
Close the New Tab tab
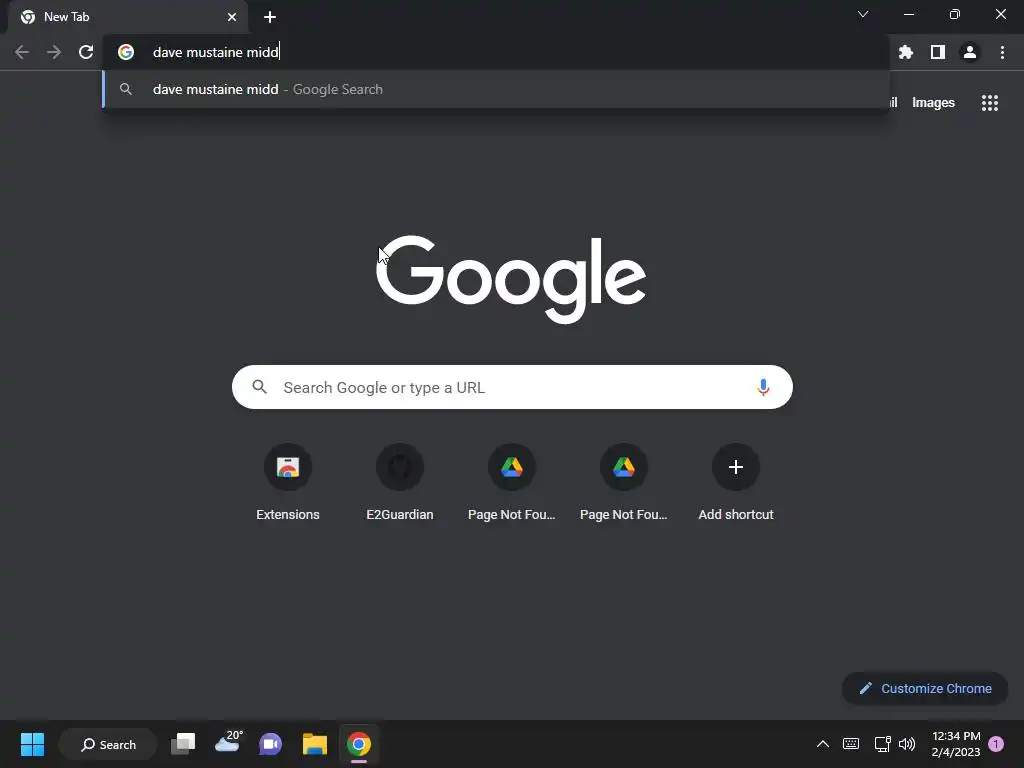(232, 17)
